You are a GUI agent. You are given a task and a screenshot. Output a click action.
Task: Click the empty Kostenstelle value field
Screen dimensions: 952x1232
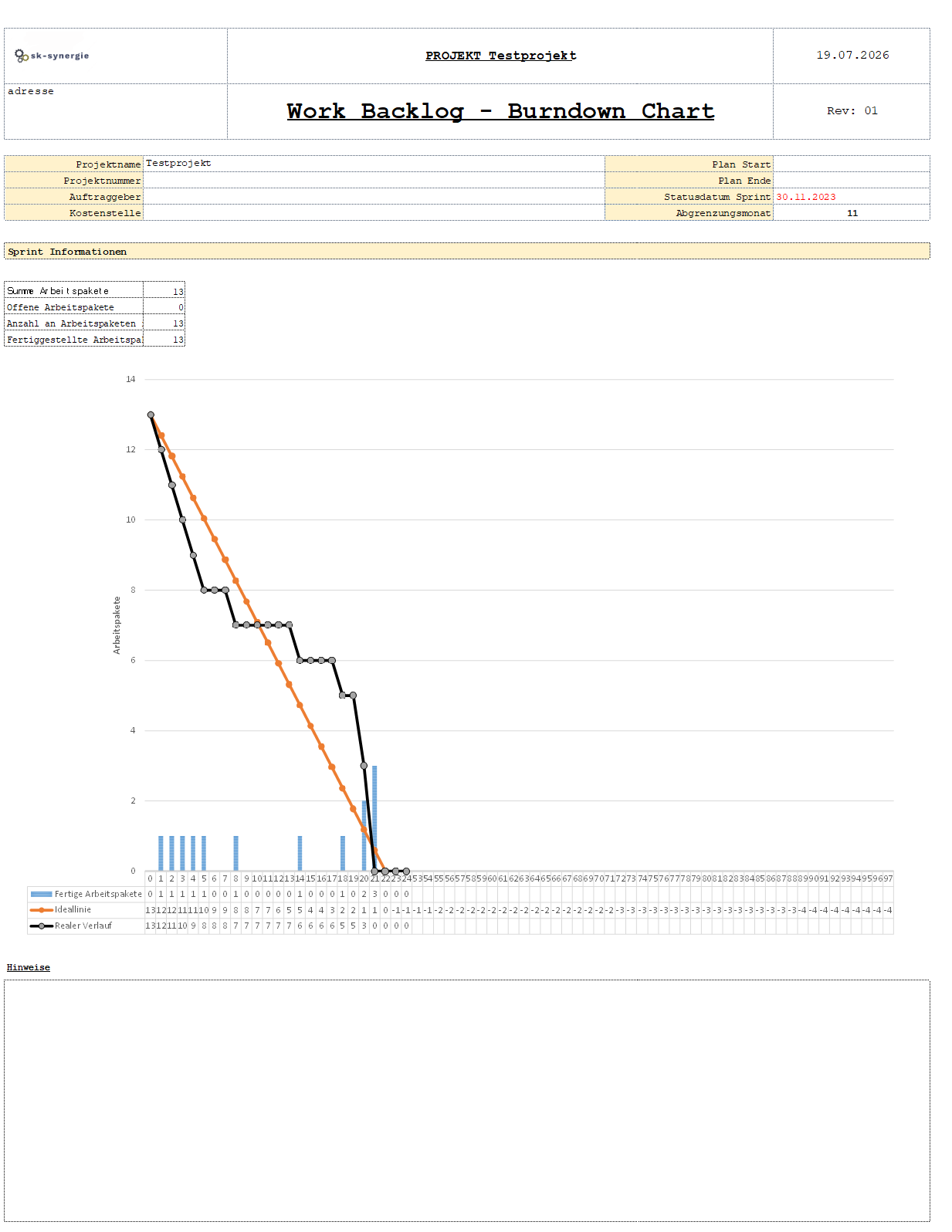tap(374, 213)
